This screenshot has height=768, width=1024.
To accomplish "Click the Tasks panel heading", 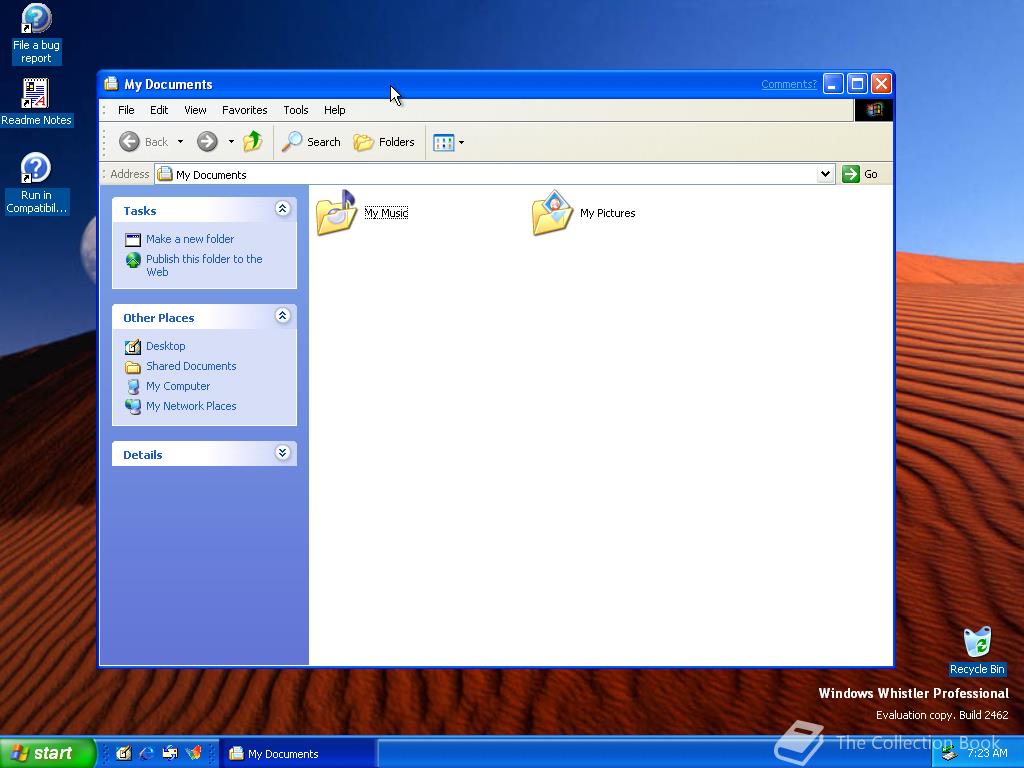I will [140, 211].
